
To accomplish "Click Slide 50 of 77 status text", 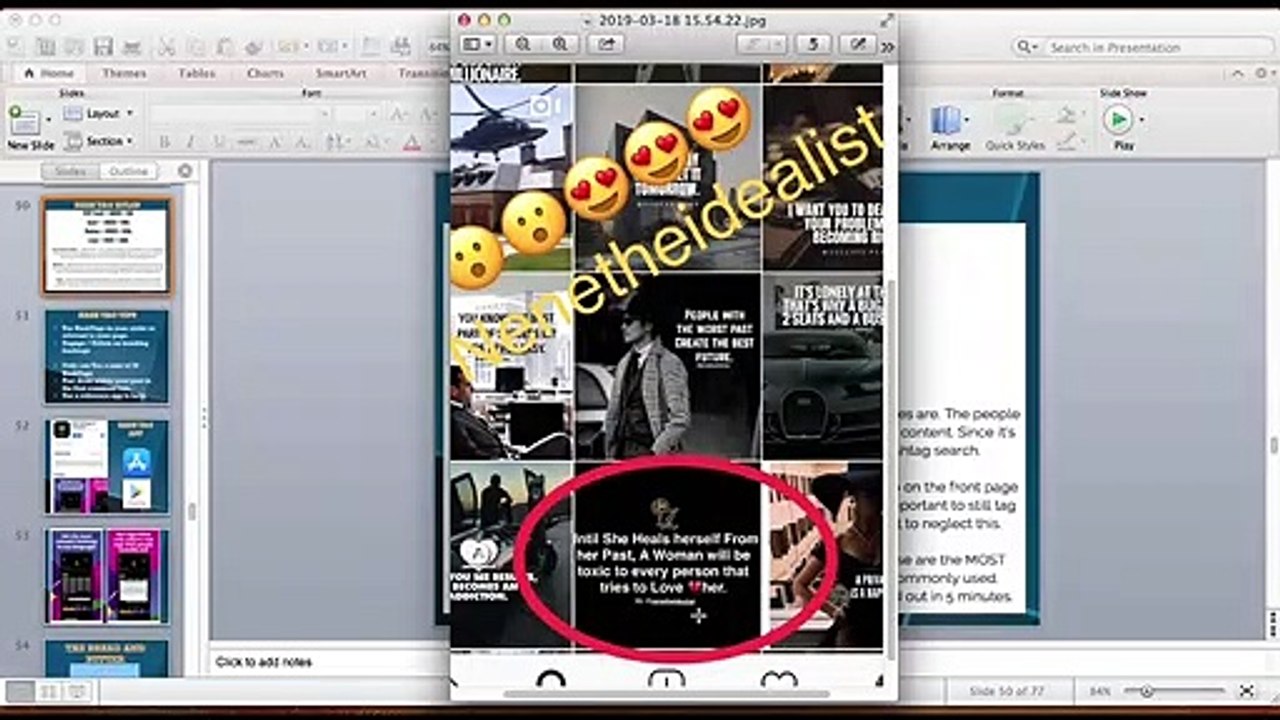I will click(1005, 691).
